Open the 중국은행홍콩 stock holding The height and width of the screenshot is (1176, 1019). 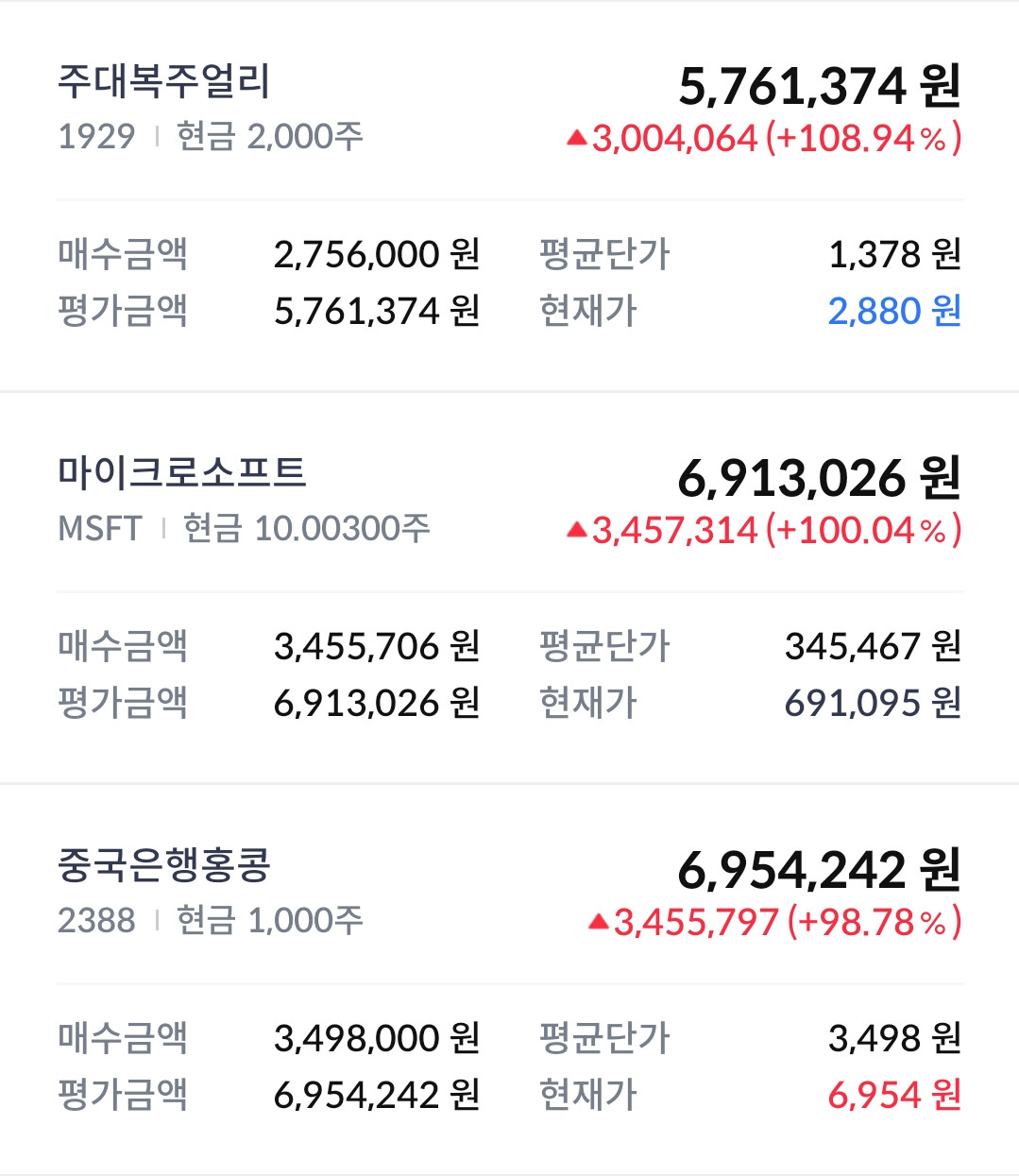point(509,980)
